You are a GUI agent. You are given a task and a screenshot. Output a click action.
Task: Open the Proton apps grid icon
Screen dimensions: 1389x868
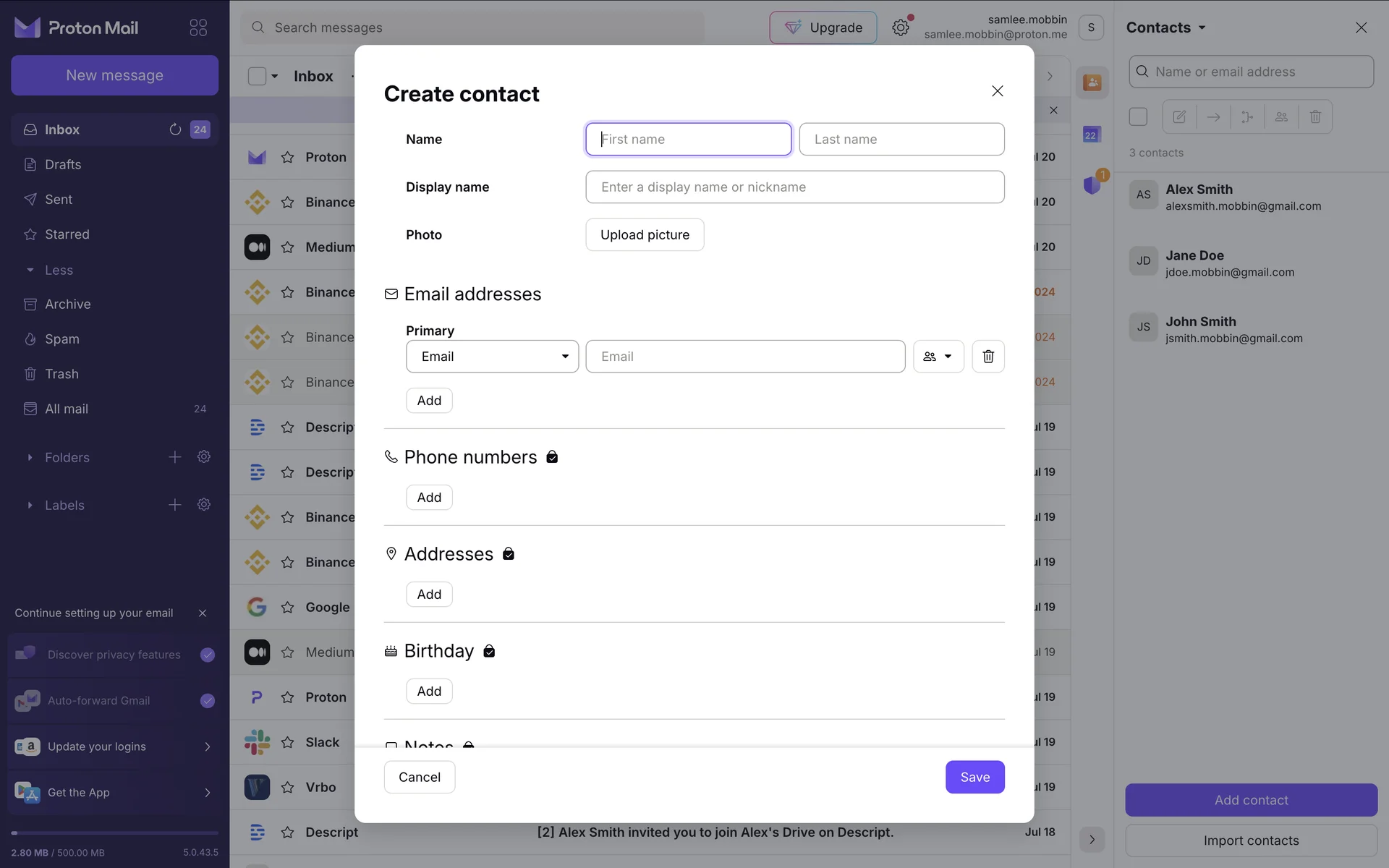tap(198, 27)
